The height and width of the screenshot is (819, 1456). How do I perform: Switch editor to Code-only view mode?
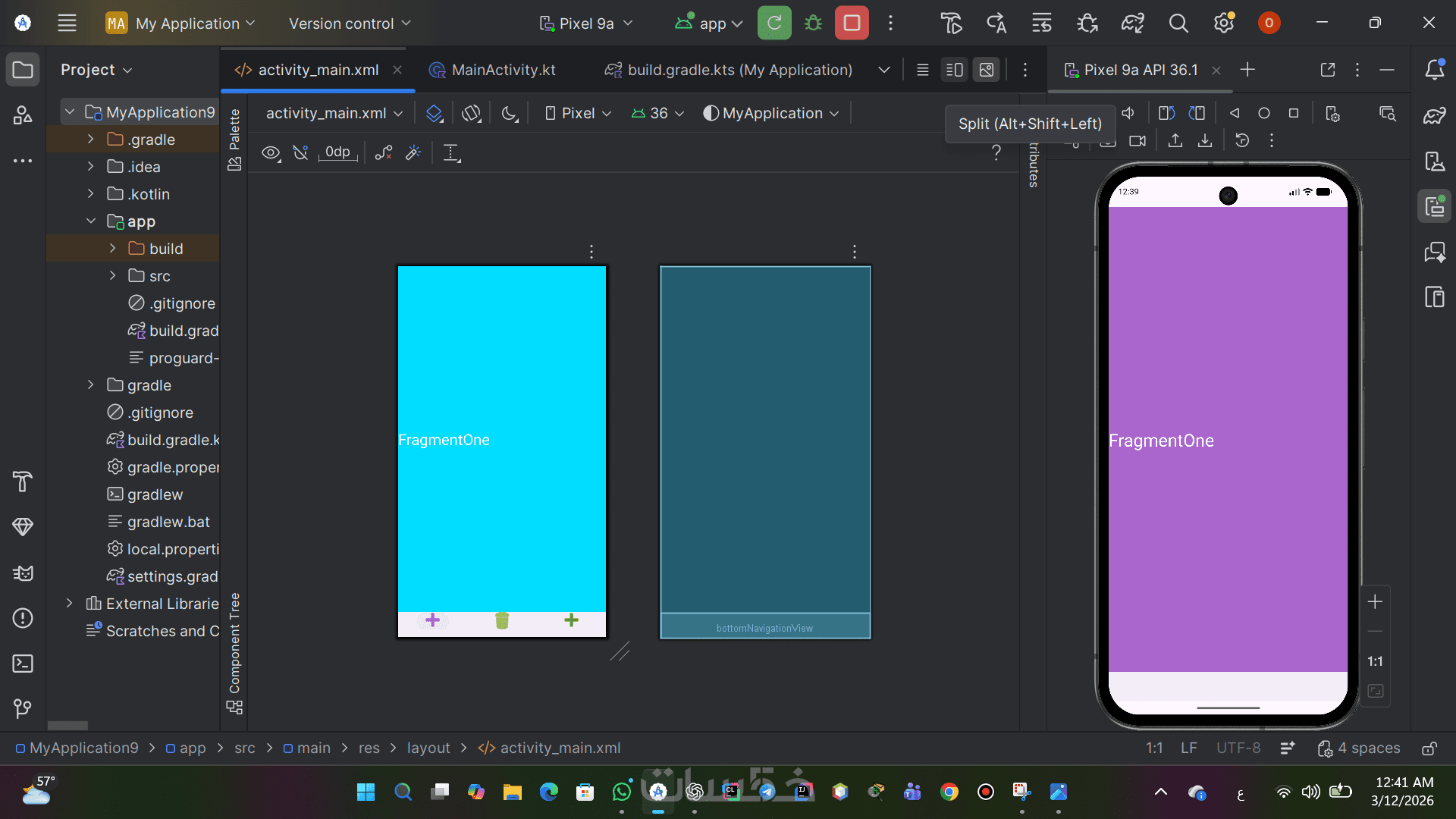pos(922,70)
